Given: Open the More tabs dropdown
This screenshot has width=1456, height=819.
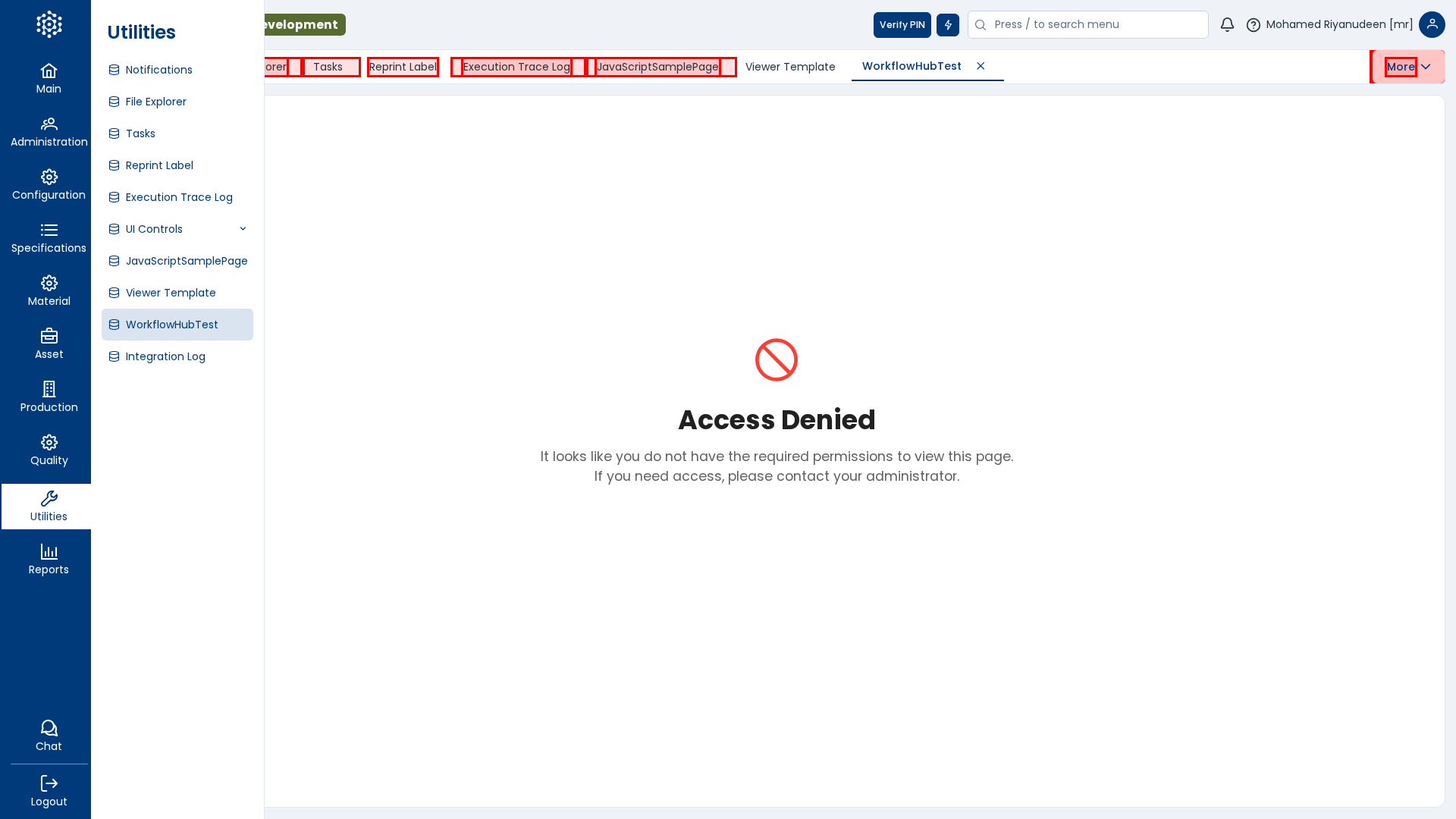Looking at the screenshot, I should point(1407,67).
